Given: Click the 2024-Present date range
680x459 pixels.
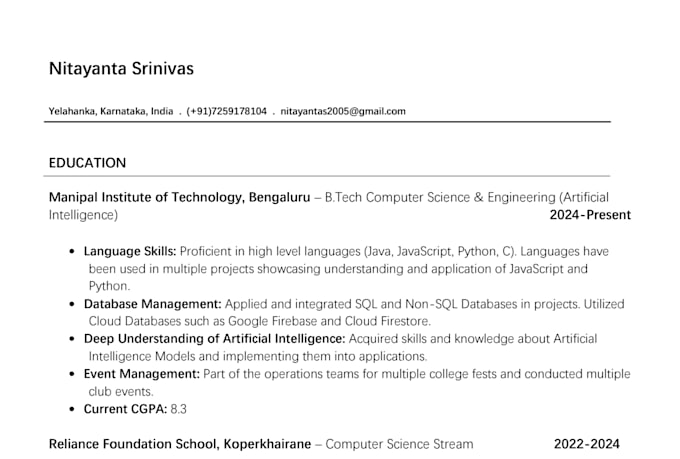Looking at the screenshot, I should click(590, 215).
